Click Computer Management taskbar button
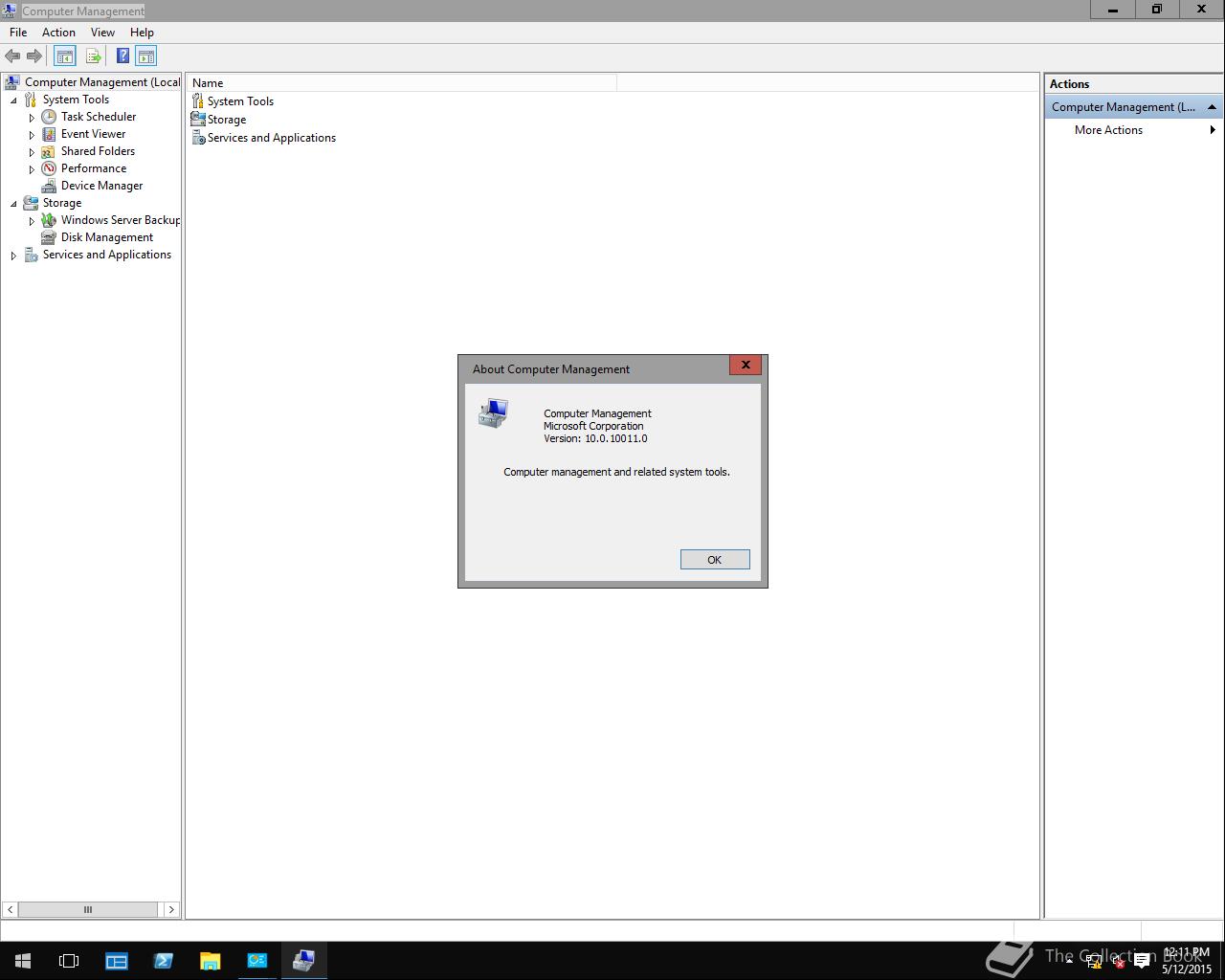 pos(303,961)
